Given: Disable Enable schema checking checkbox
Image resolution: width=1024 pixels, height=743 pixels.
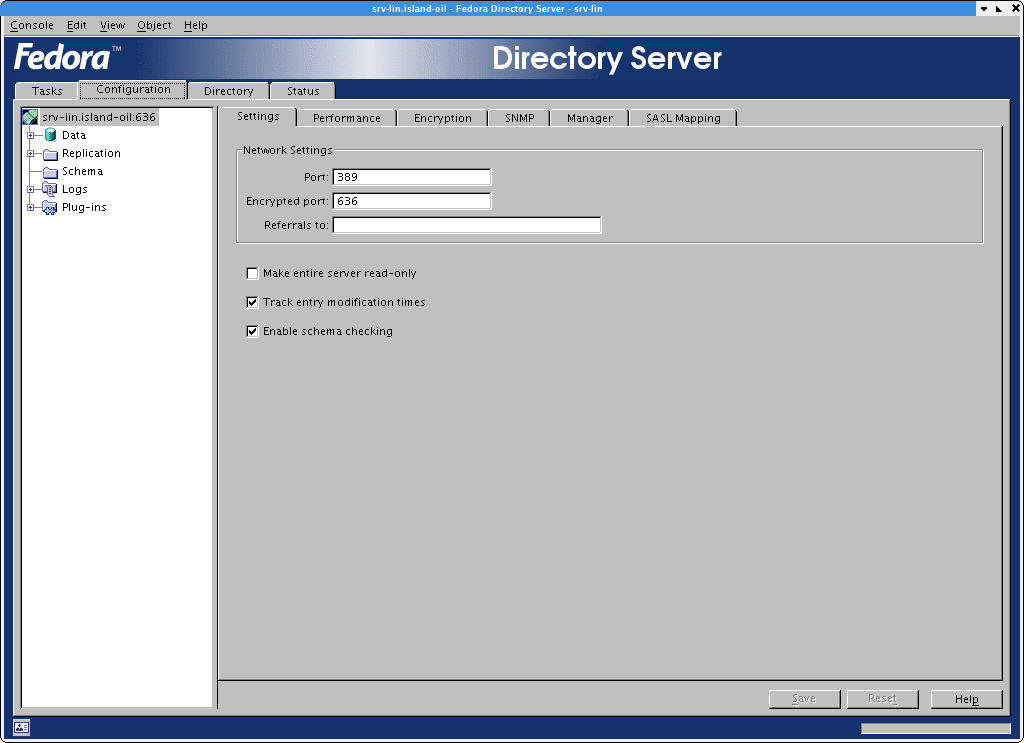Looking at the screenshot, I should click(x=252, y=331).
